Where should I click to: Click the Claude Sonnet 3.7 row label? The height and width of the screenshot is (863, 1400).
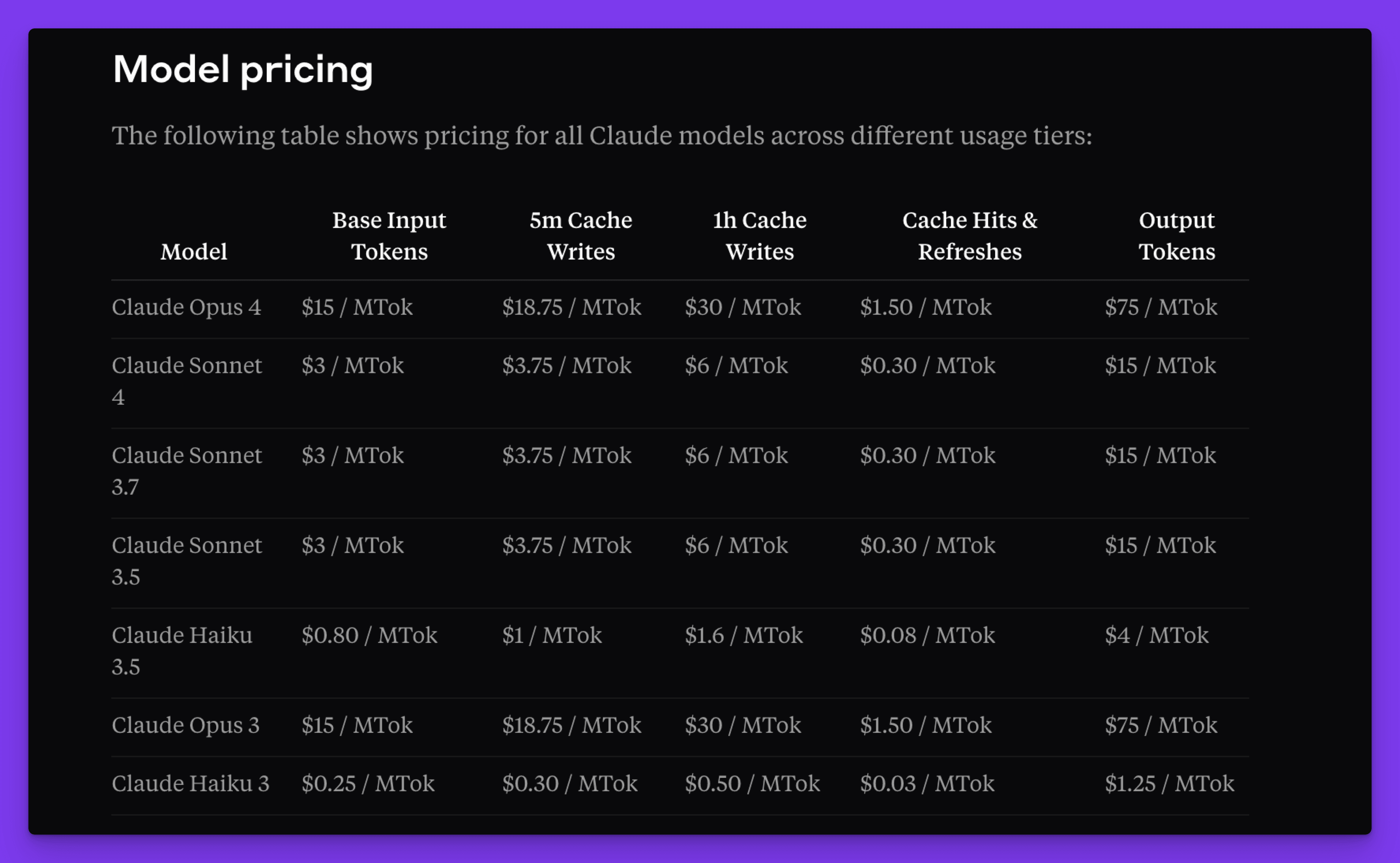[187, 471]
